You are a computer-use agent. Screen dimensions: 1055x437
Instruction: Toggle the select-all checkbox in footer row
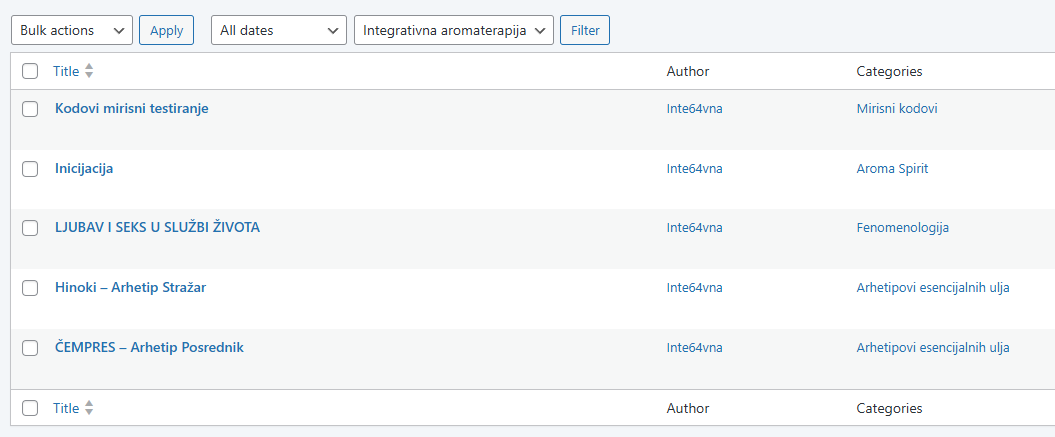[30, 408]
